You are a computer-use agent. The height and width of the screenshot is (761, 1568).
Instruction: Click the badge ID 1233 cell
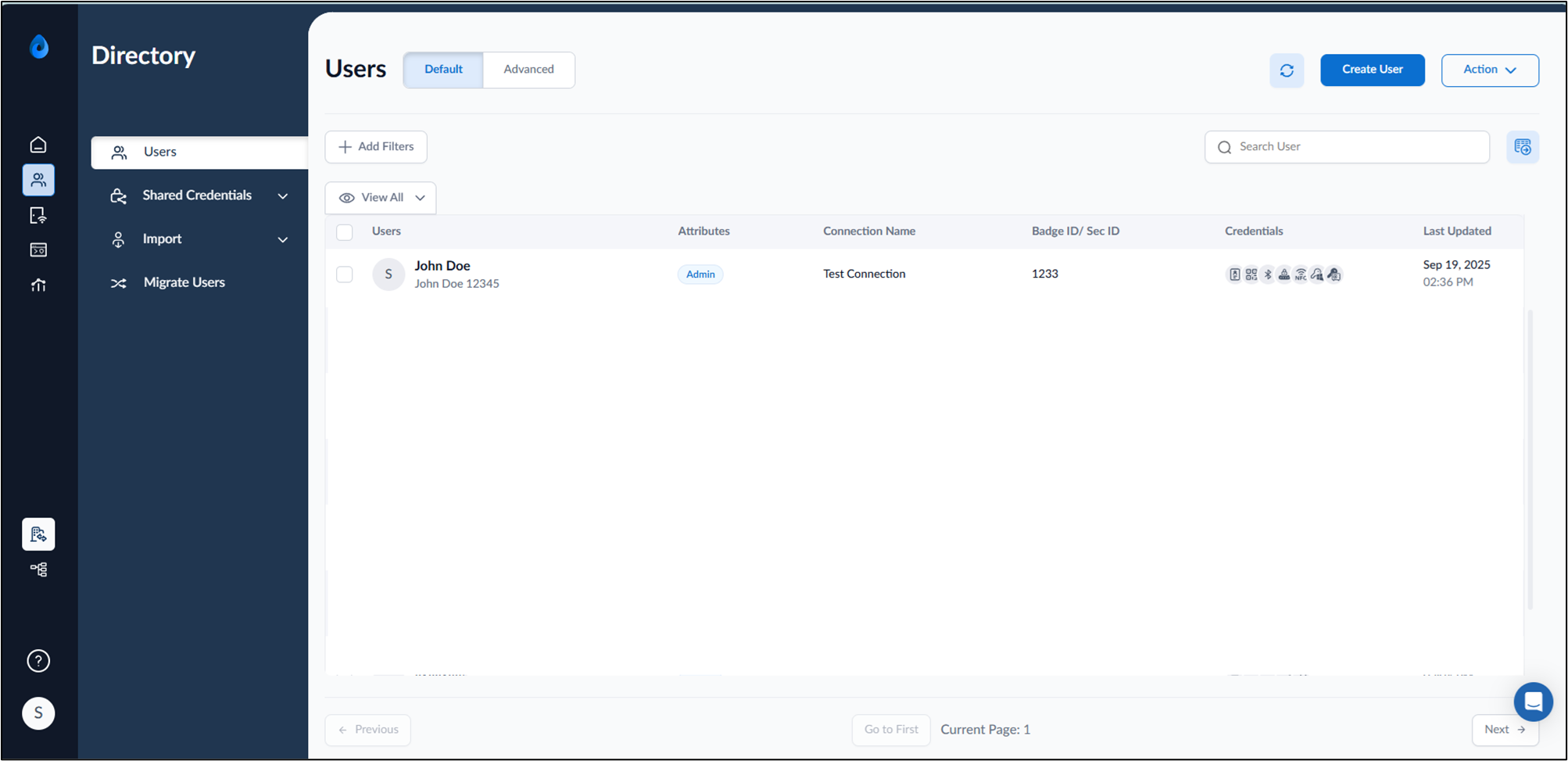click(1045, 274)
